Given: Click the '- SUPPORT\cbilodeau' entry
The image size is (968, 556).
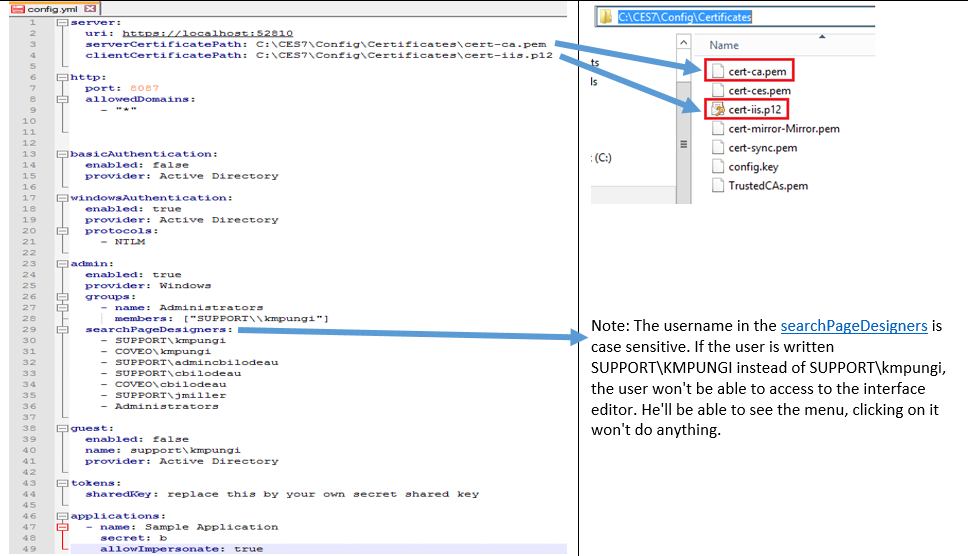Looking at the screenshot, I should click(170, 373).
